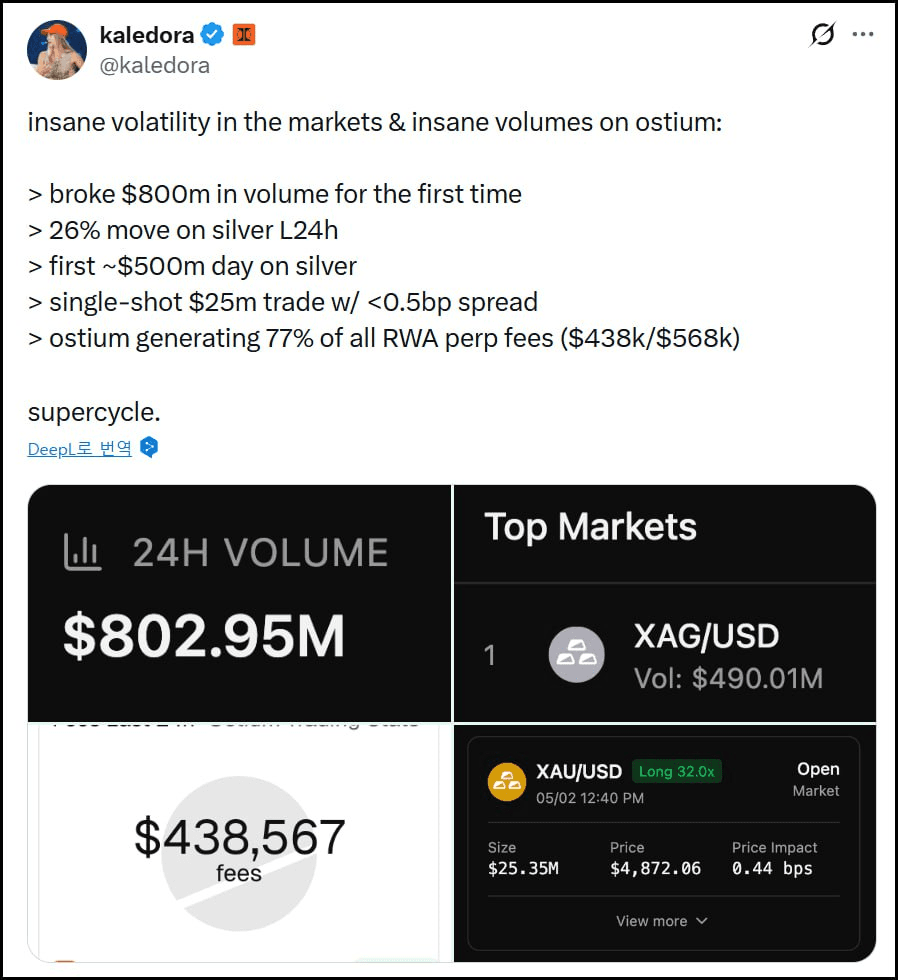898x980 pixels.
Task: Open the kaledora display name link
Action: point(147,35)
